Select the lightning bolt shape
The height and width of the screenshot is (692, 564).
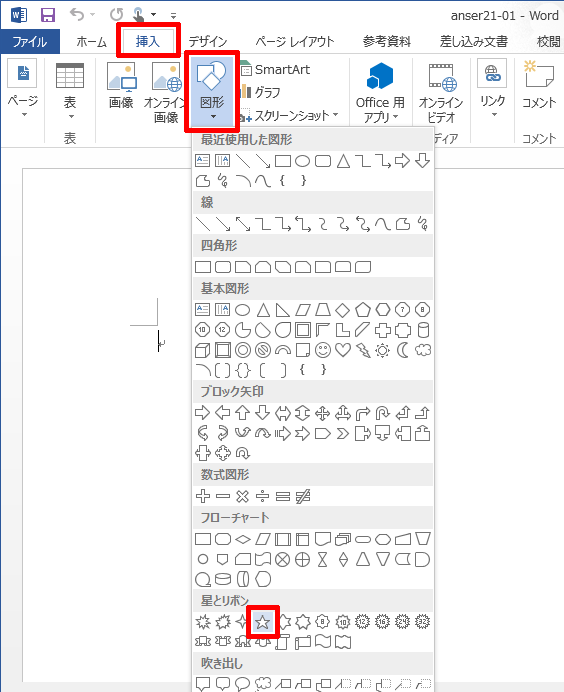click(363, 350)
